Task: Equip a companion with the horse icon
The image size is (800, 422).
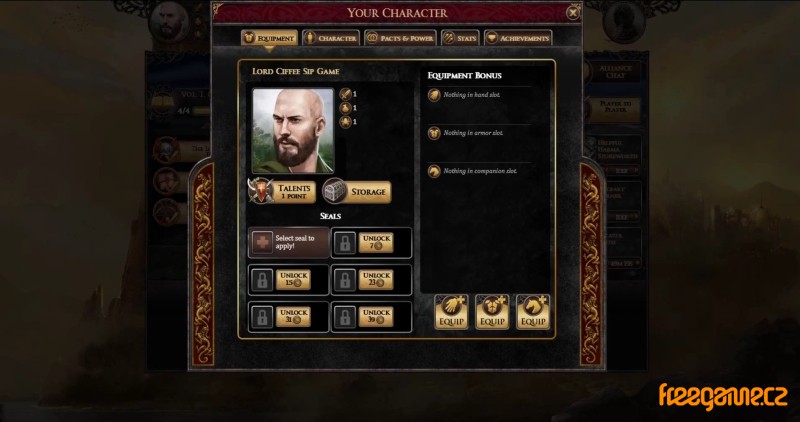Action: (x=533, y=312)
